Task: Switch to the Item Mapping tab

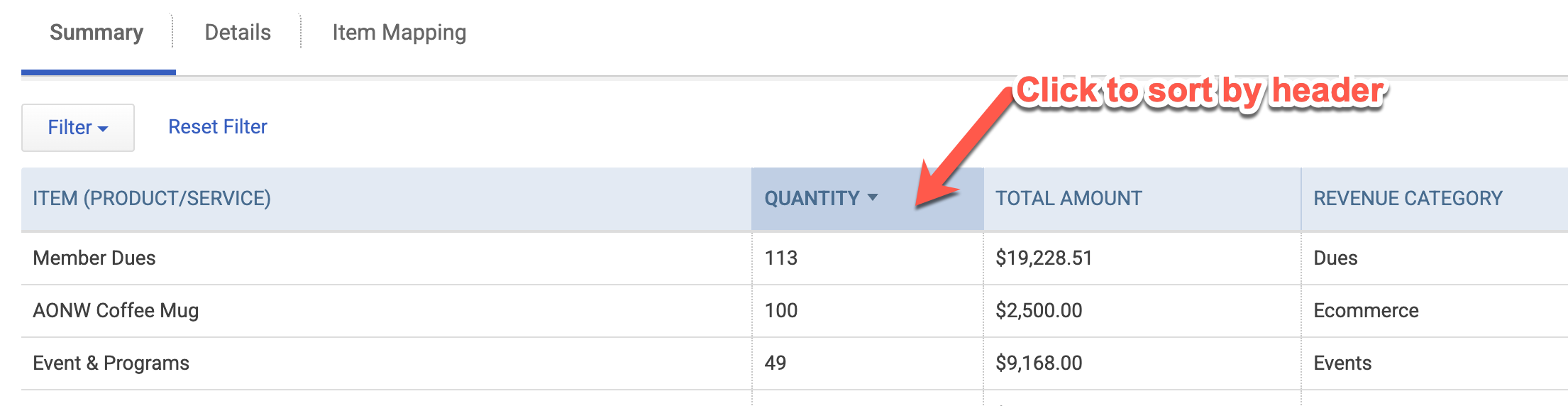Action: point(399,33)
